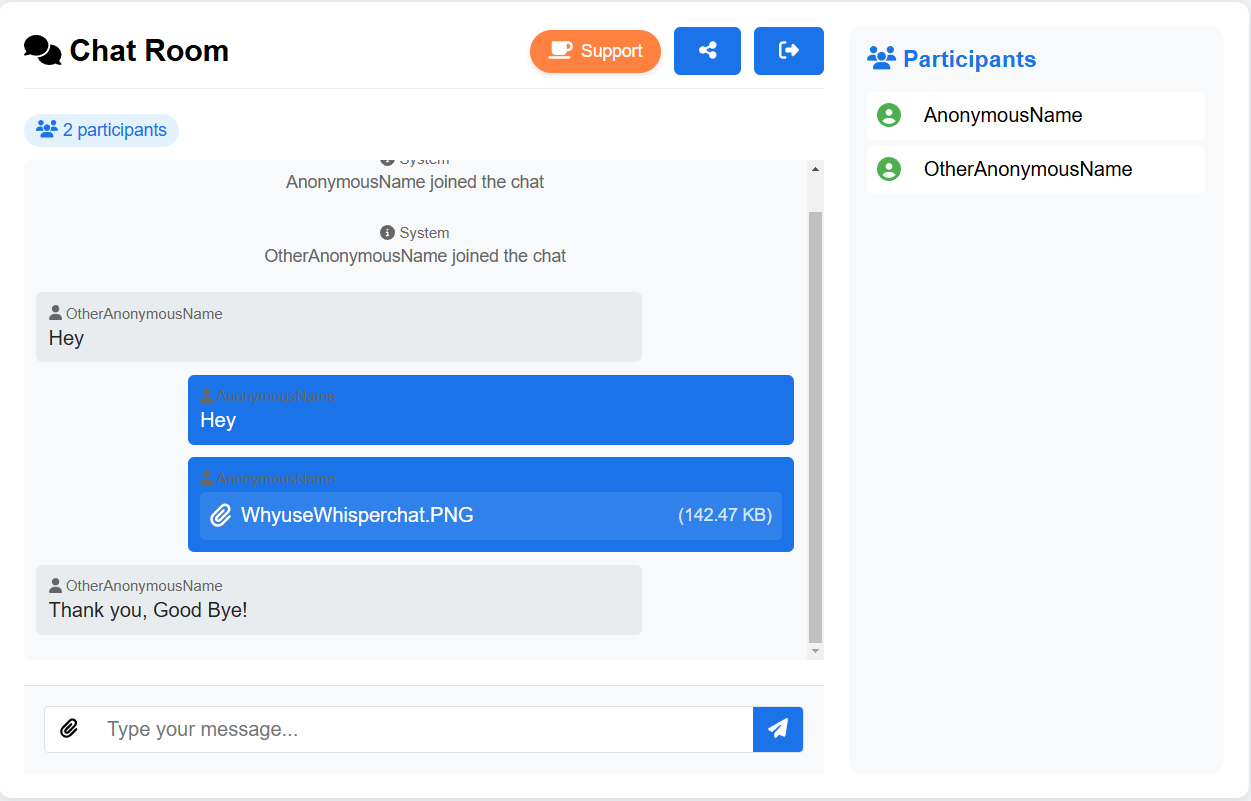Click the chat bubbles icon beside Chat Room
1251x801 pixels.
tap(43, 51)
